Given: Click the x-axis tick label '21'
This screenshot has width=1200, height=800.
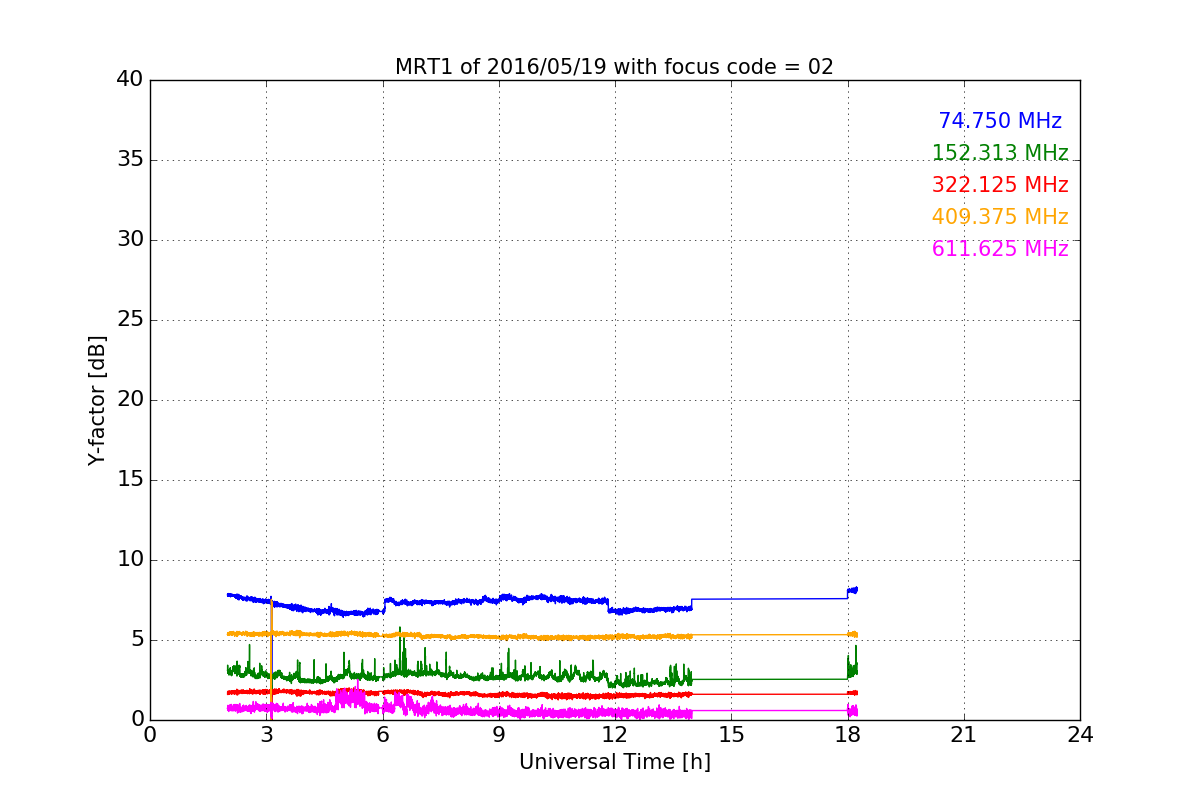Looking at the screenshot, I should 964,734.
